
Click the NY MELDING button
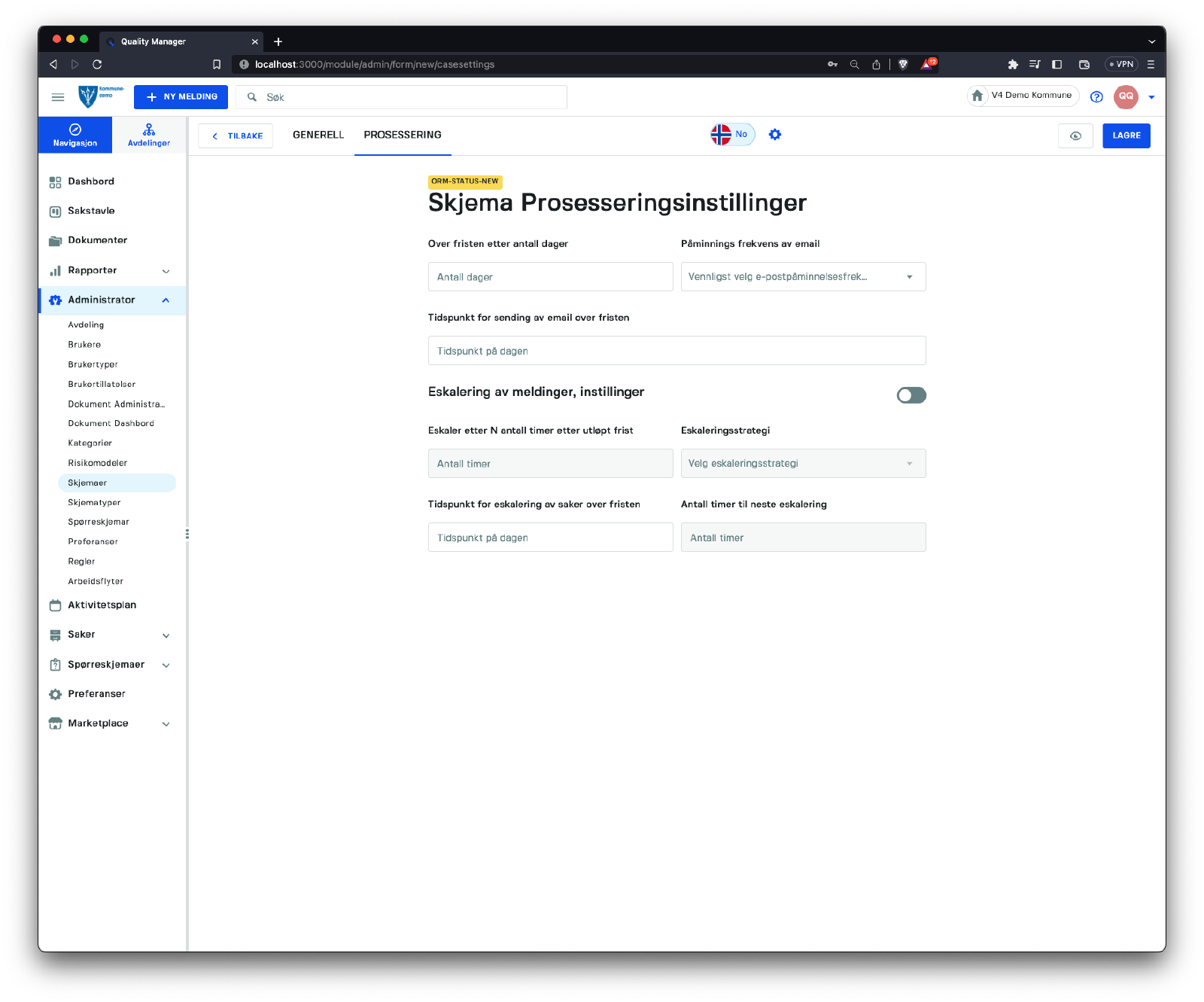click(181, 97)
